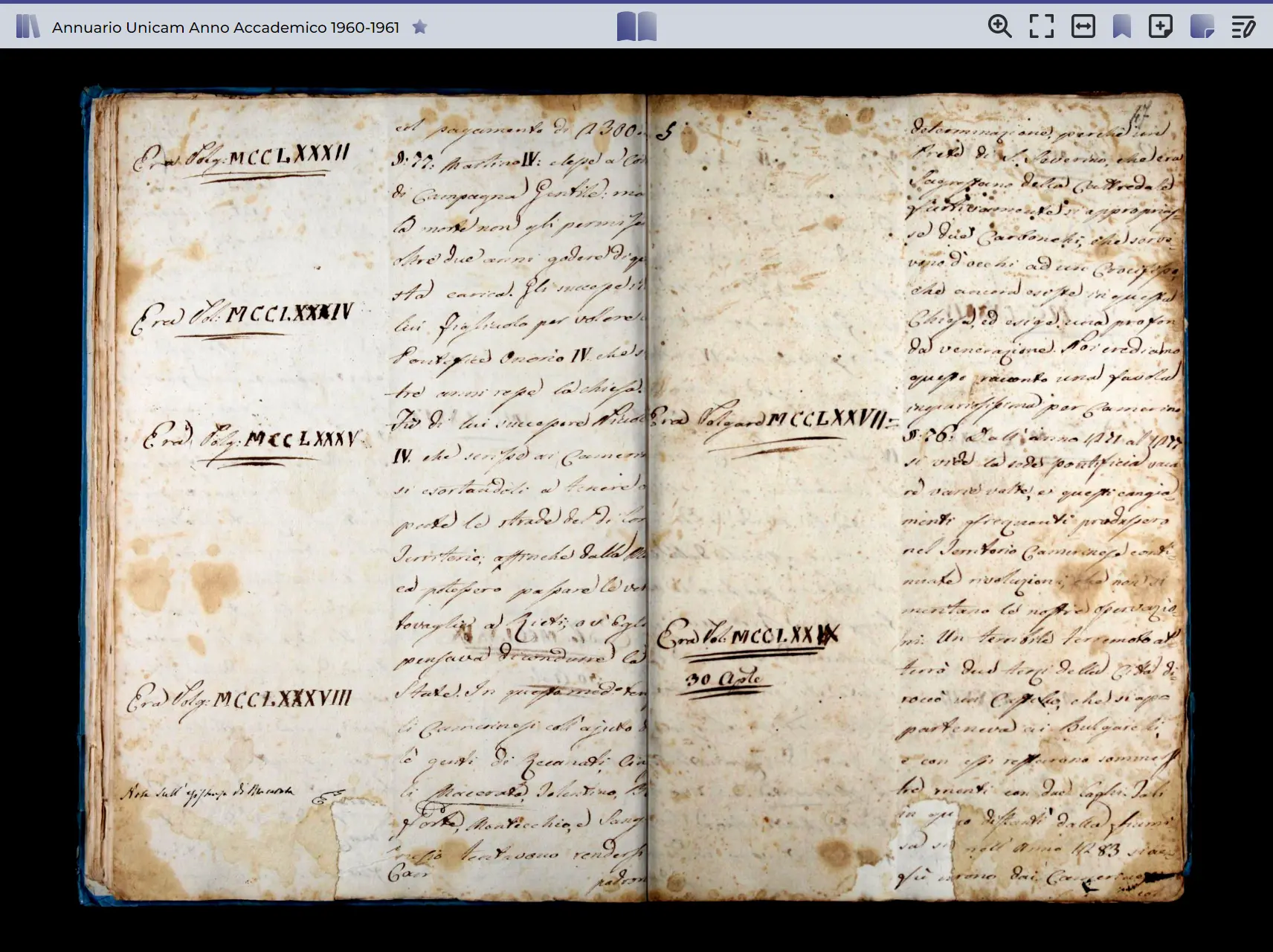Bookmark the current page

[1121, 27]
